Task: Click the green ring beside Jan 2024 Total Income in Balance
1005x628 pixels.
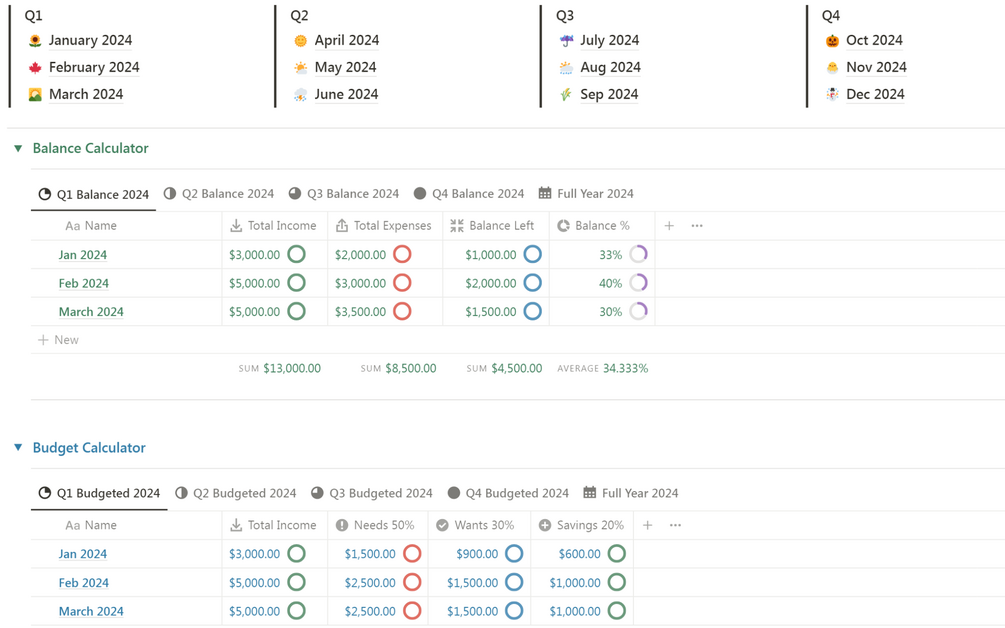Action: pyautogui.click(x=296, y=254)
